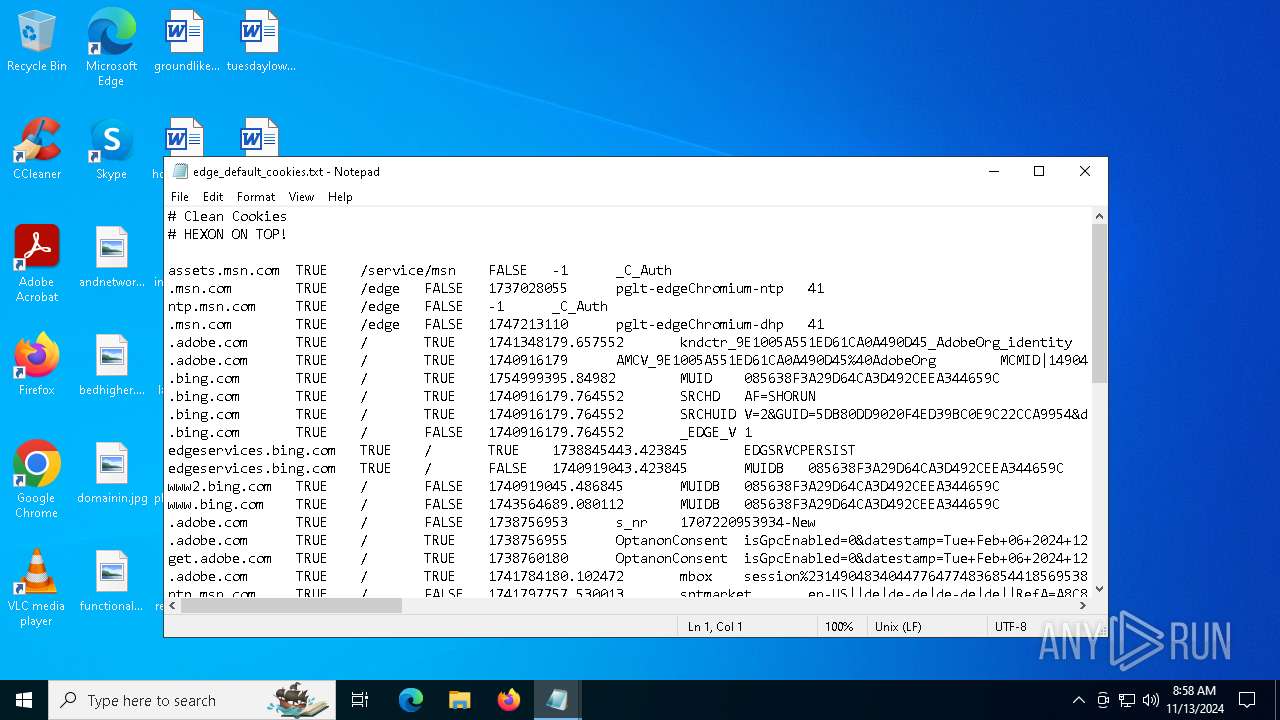Click the 'get.adobe.com' entry

(x=220, y=558)
